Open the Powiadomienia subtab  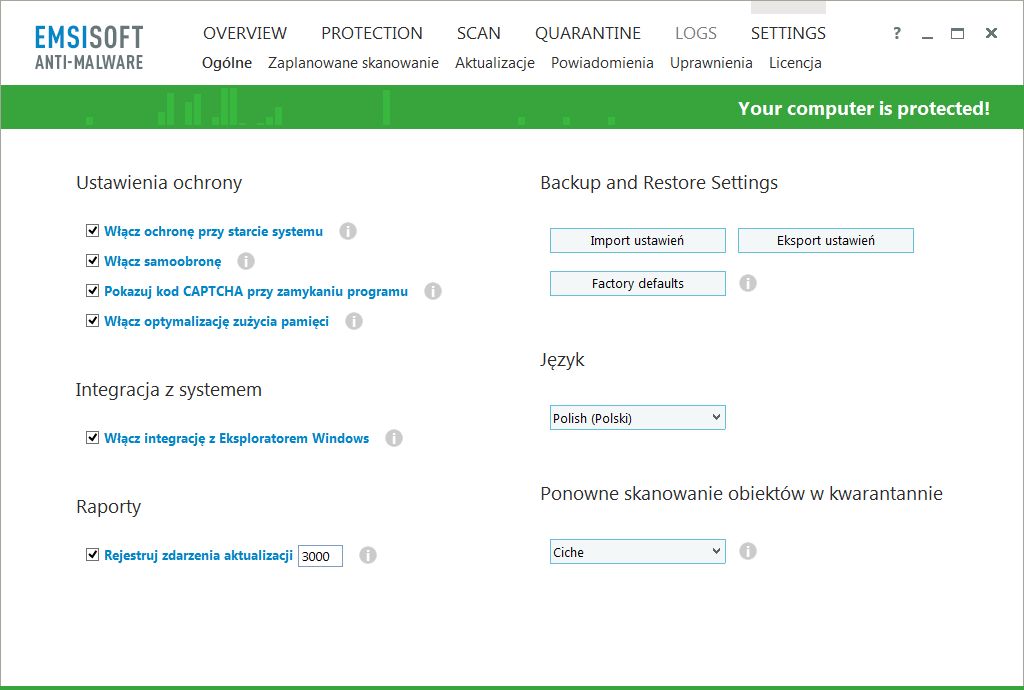[x=602, y=63]
